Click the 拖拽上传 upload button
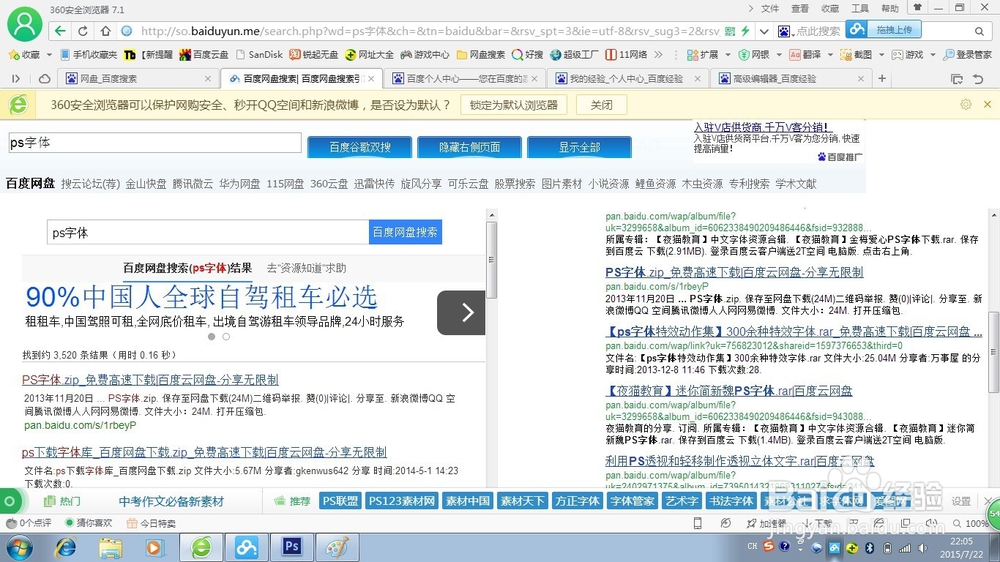This screenshot has width=1000, height=562. point(883,29)
